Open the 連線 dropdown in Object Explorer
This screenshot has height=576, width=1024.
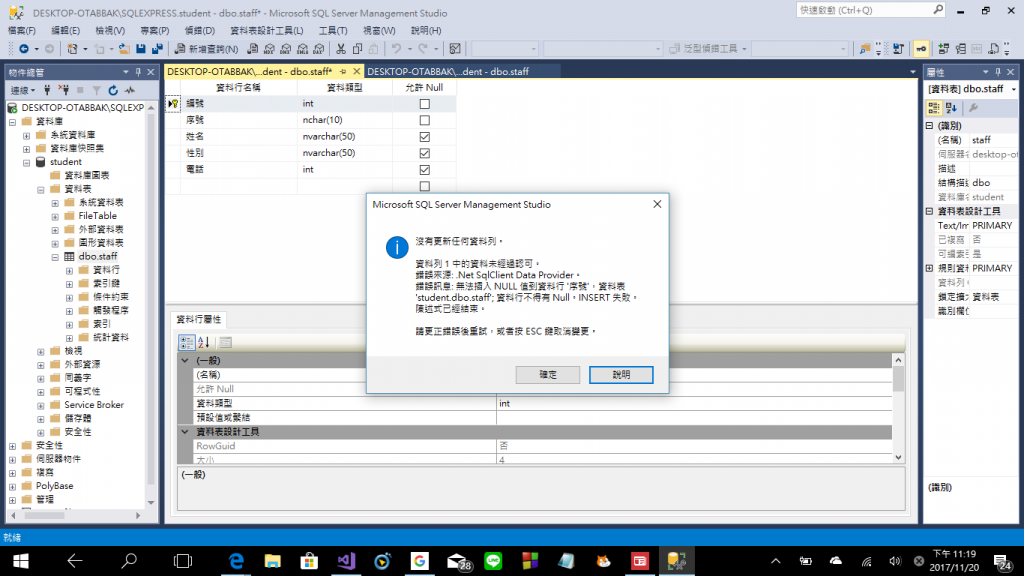point(23,90)
